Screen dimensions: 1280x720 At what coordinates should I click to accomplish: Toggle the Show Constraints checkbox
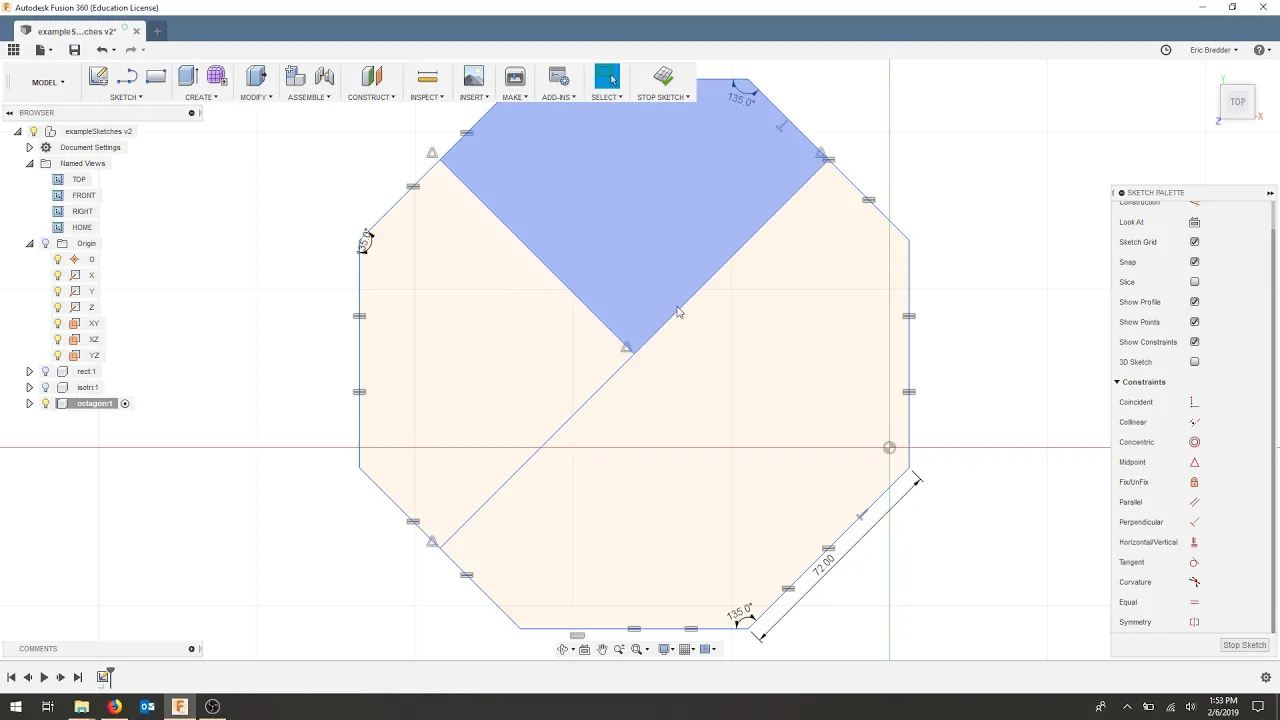(x=1194, y=342)
